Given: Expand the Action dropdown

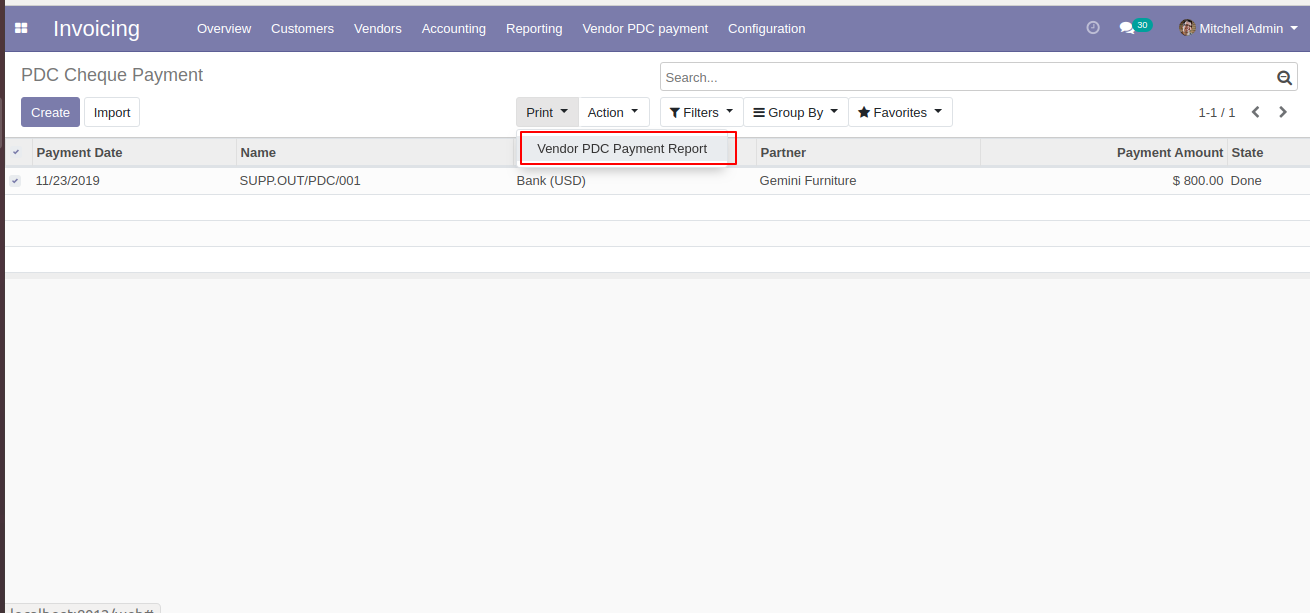Looking at the screenshot, I should 613,112.
